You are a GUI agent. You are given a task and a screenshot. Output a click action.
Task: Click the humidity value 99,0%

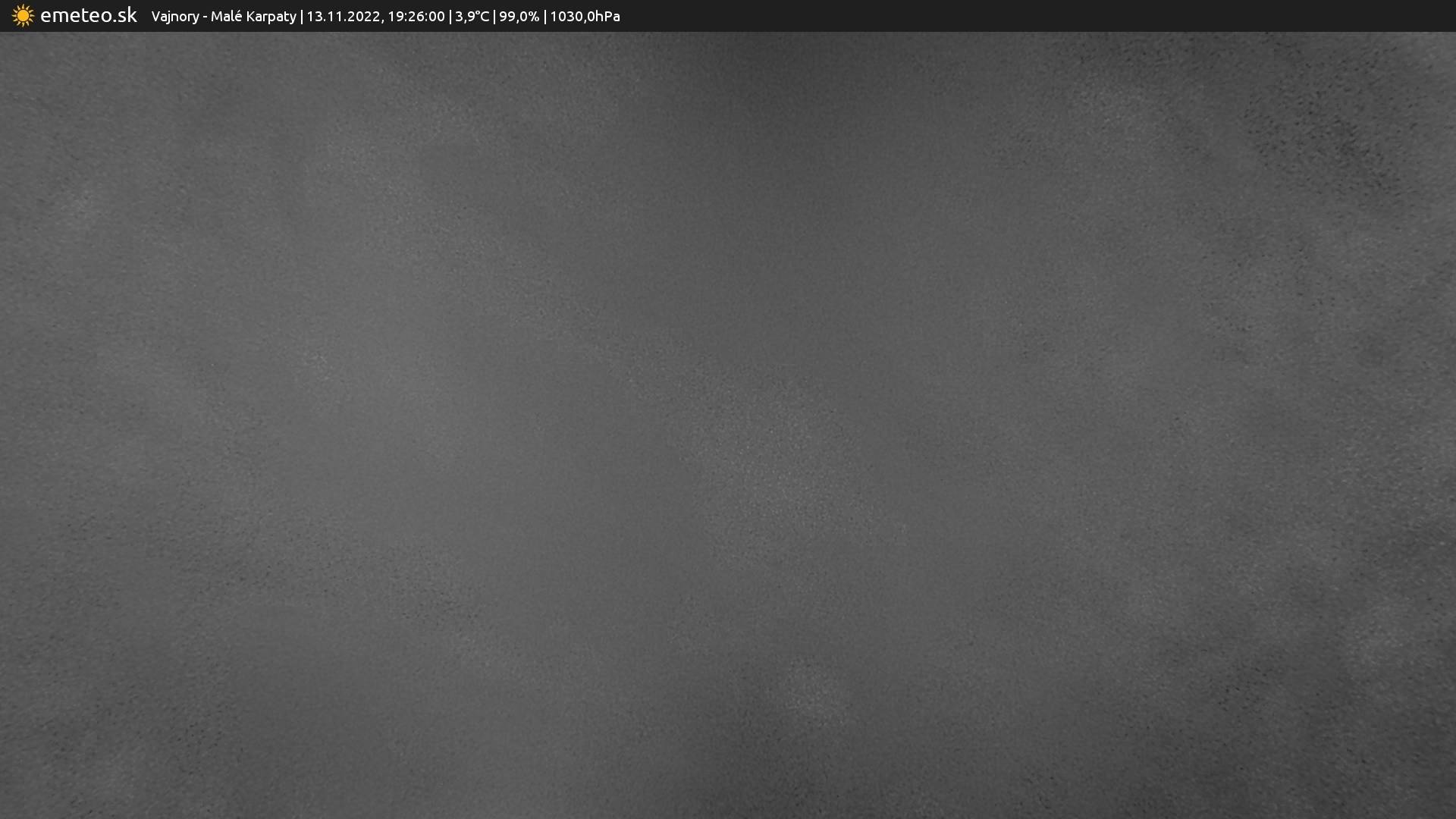tap(519, 17)
